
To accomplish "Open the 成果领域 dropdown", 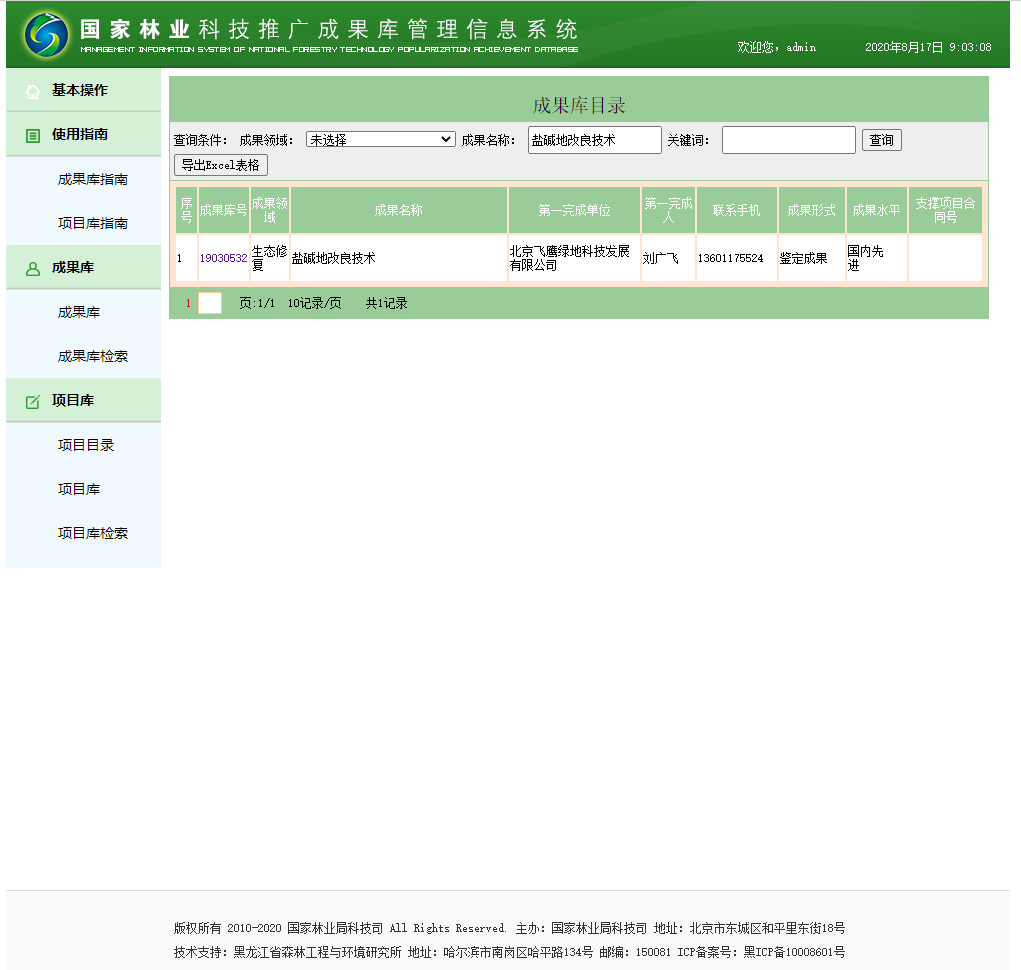I will pos(380,140).
